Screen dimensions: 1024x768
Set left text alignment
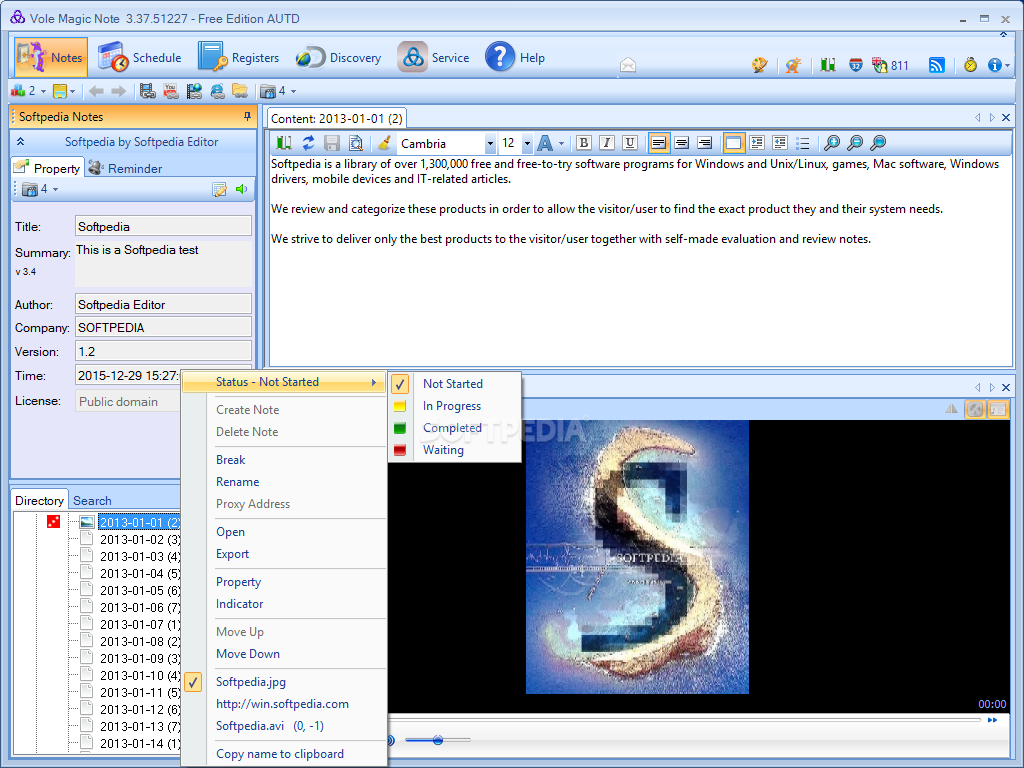tap(658, 142)
